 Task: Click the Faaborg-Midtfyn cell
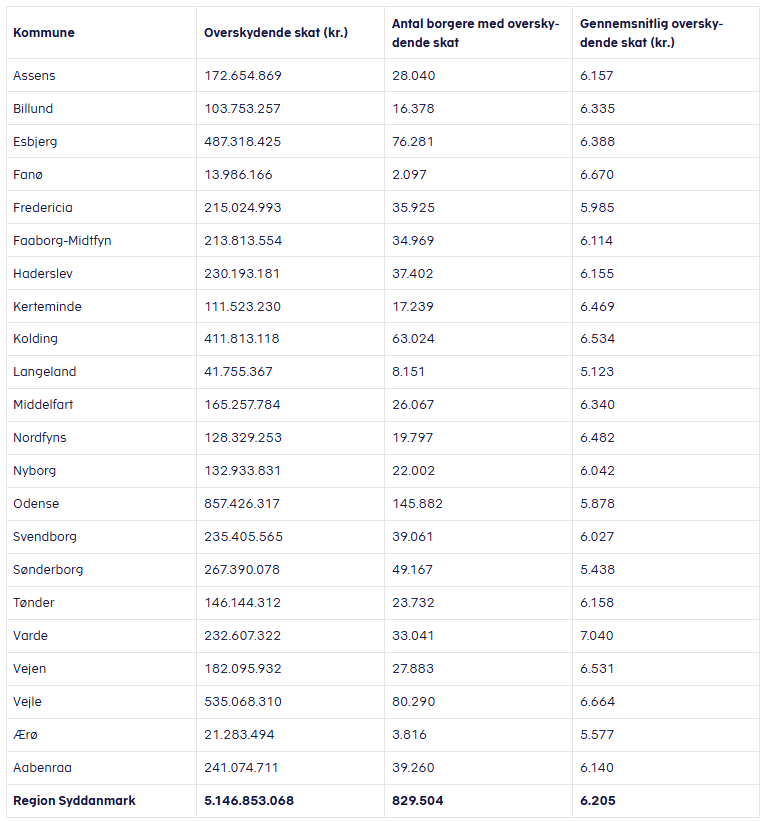click(x=61, y=241)
